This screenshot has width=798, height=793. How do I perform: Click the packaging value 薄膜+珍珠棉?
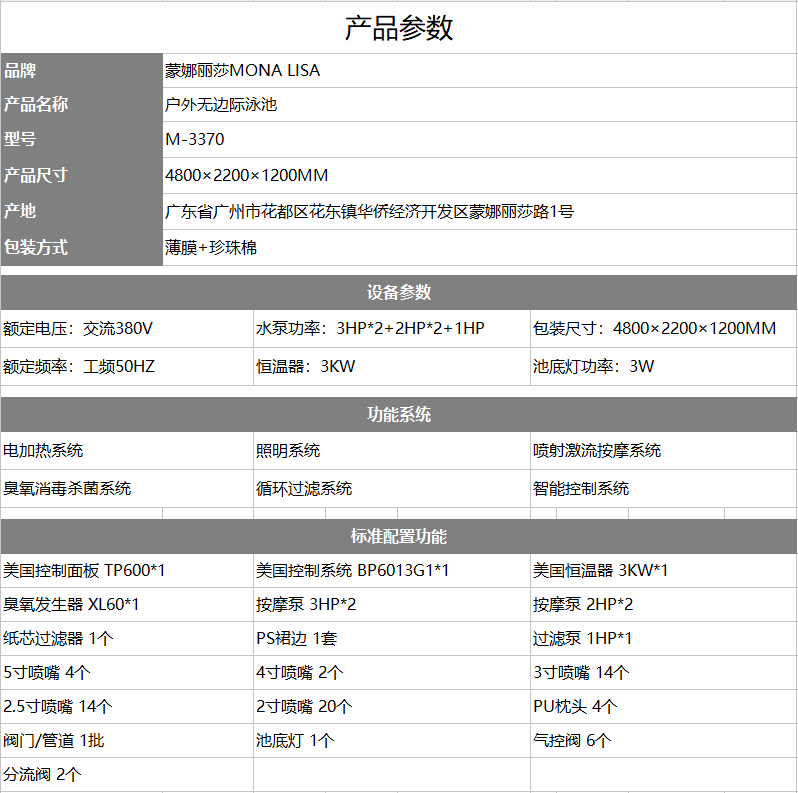pyautogui.click(x=211, y=247)
